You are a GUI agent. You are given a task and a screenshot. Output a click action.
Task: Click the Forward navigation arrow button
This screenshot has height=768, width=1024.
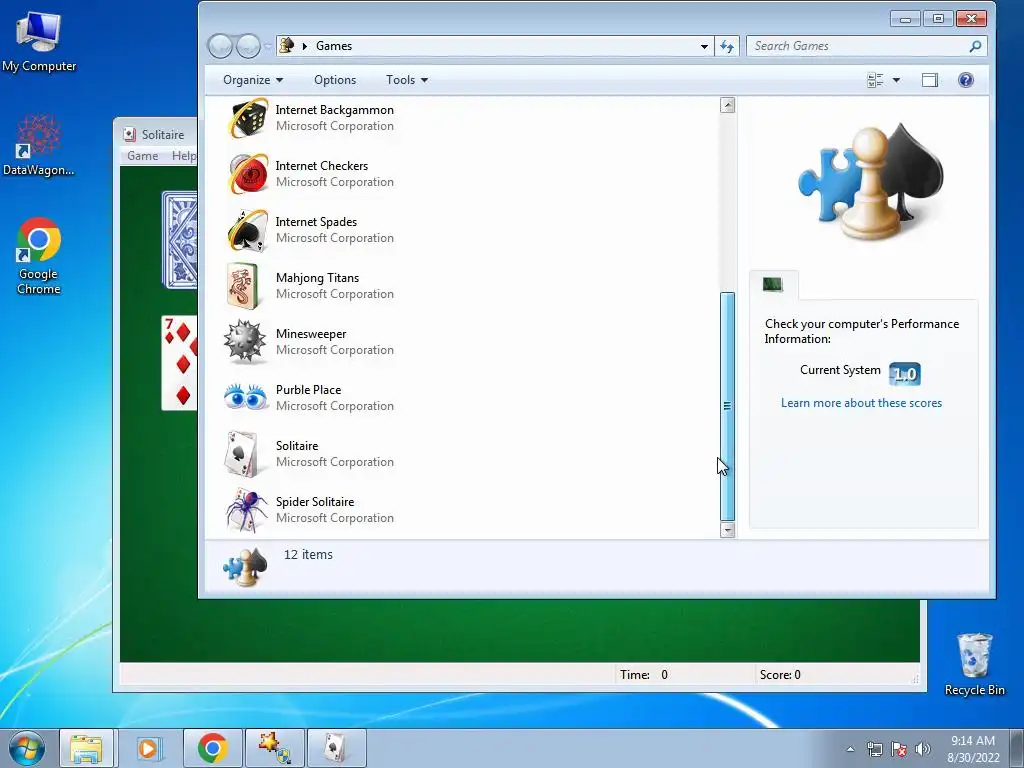pyautogui.click(x=248, y=46)
